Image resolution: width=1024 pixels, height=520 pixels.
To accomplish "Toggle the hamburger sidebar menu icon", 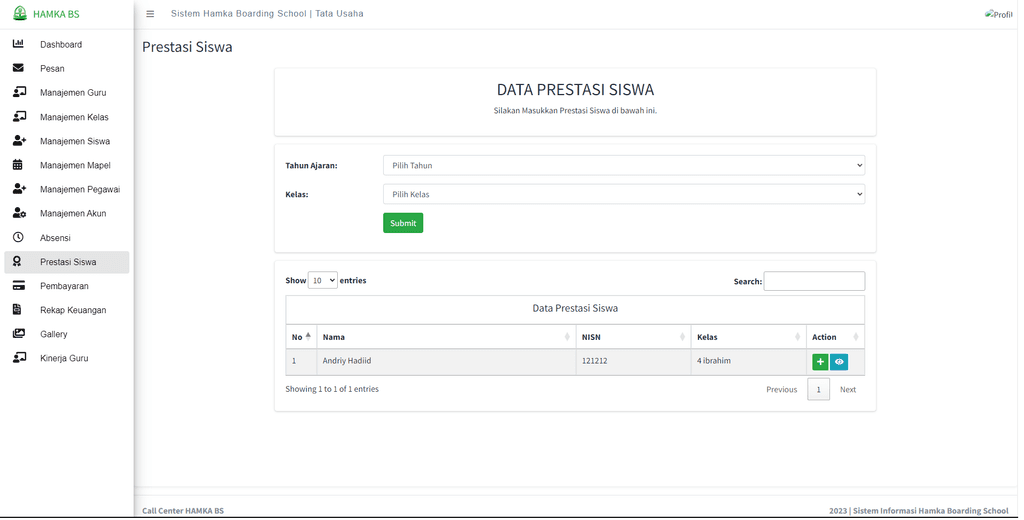I will [150, 14].
